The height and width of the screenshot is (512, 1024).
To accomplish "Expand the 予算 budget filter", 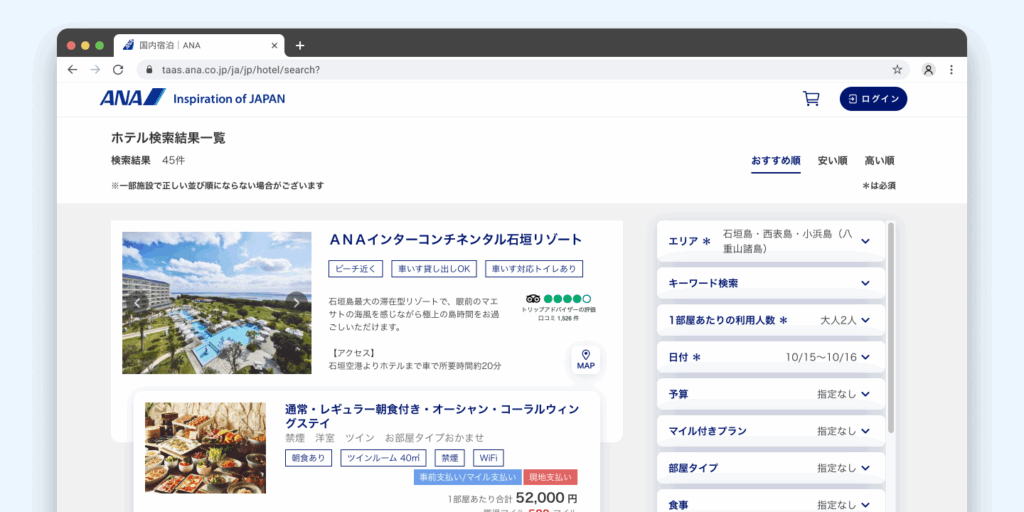I will [x=771, y=394].
